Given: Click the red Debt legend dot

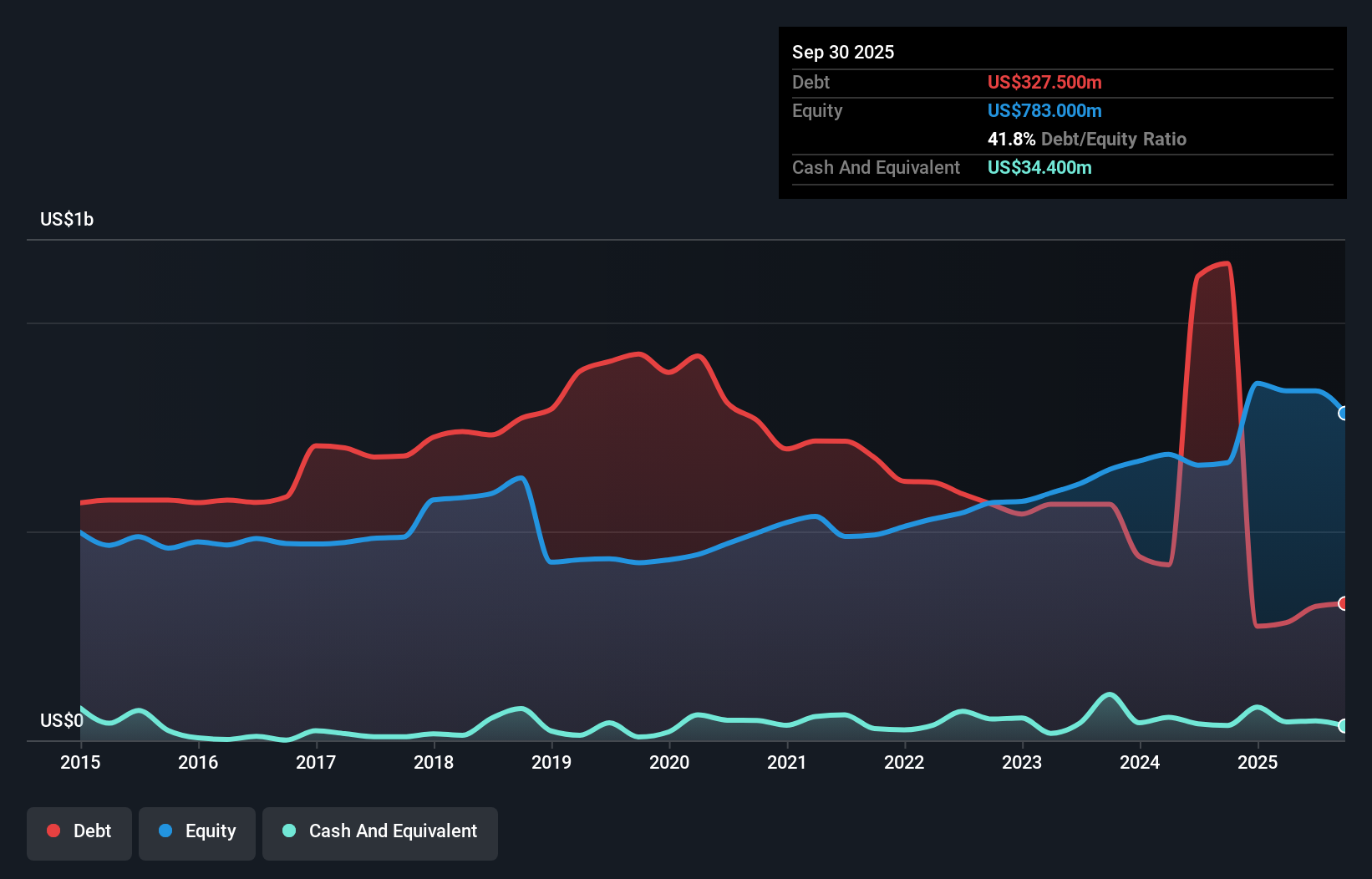Looking at the screenshot, I should (53, 831).
